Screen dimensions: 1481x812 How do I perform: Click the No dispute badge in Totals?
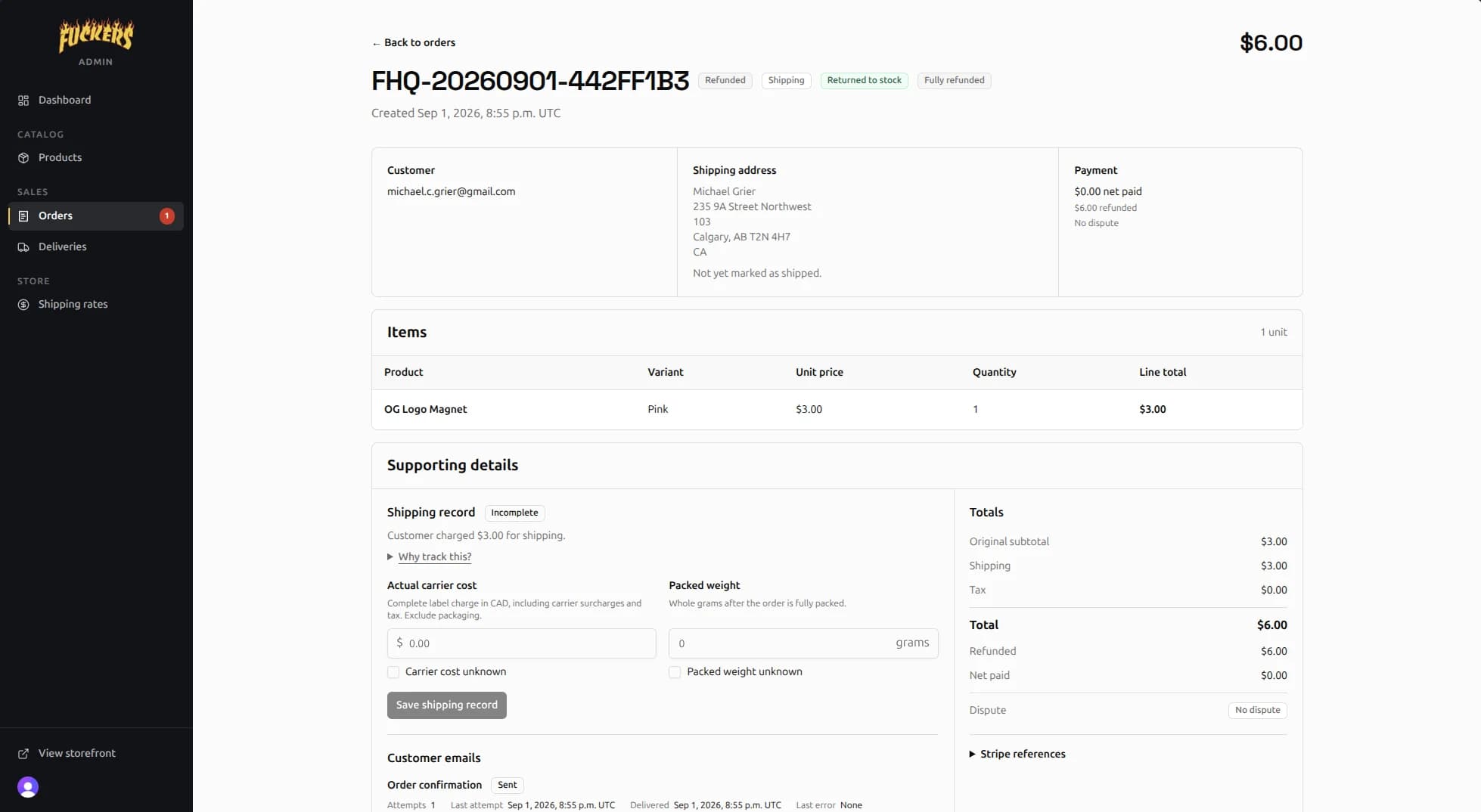[x=1257, y=710]
